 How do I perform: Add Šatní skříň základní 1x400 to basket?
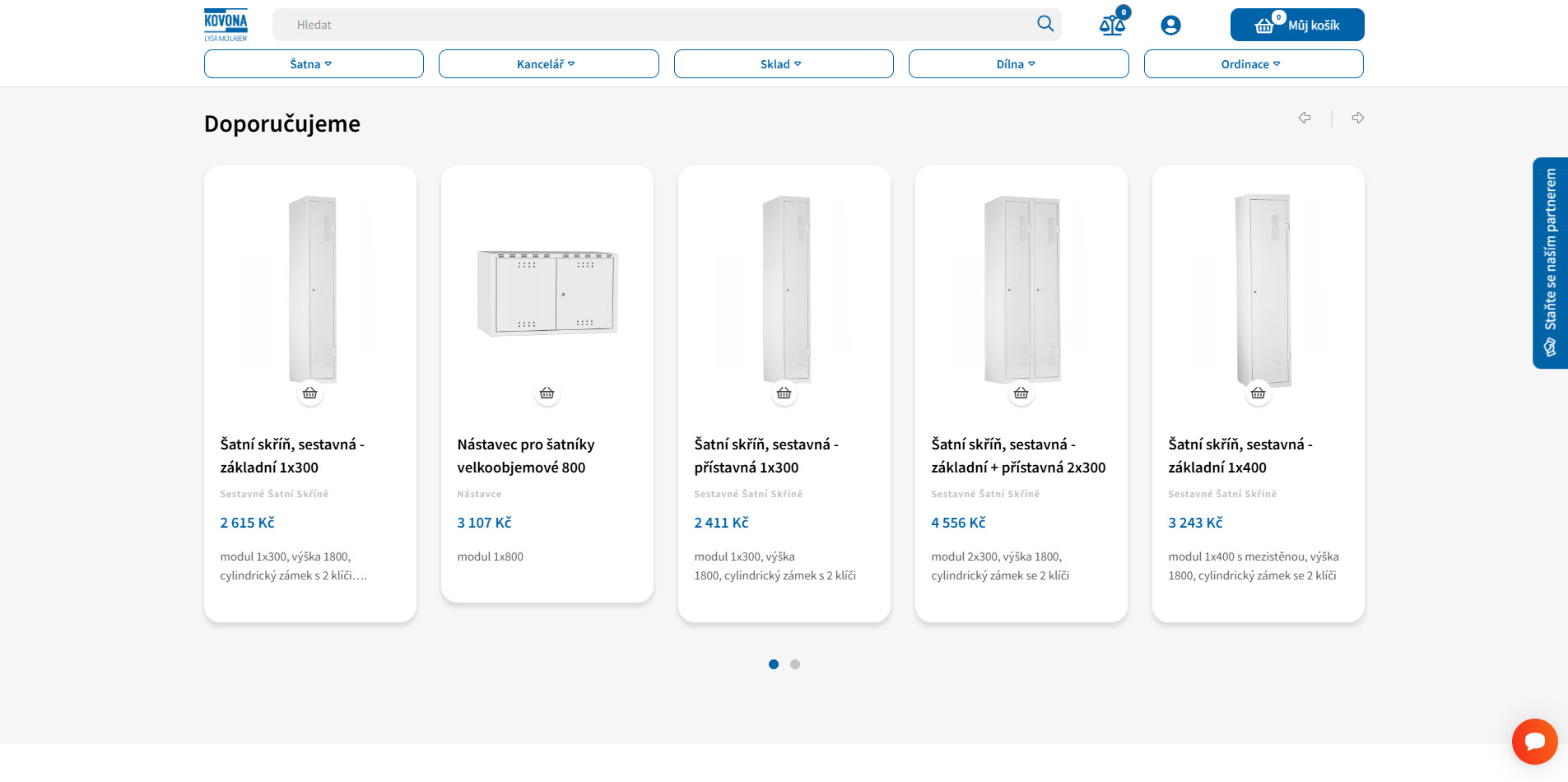coord(1258,393)
